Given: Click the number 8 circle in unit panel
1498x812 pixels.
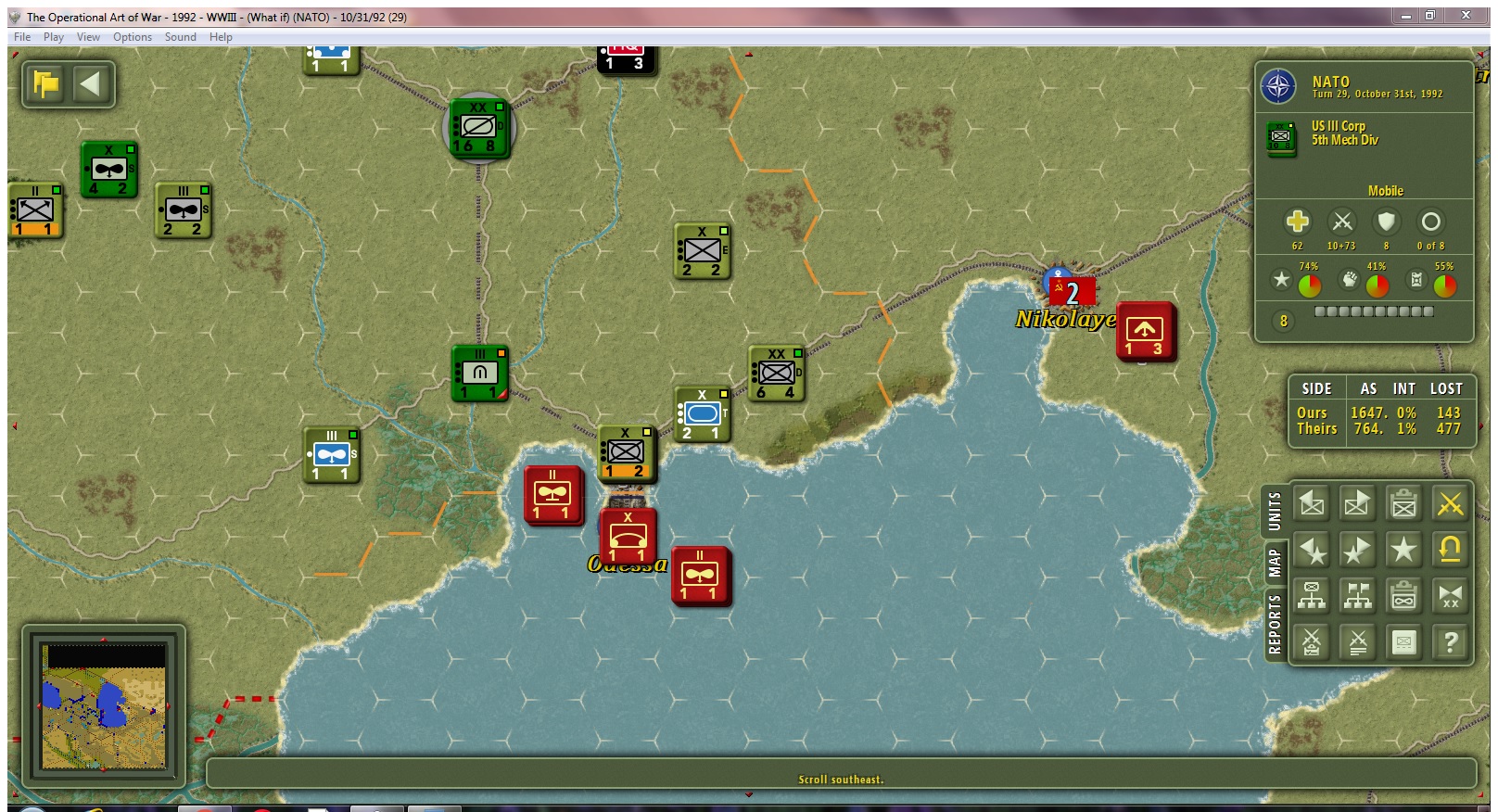Looking at the screenshot, I should (1283, 322).
